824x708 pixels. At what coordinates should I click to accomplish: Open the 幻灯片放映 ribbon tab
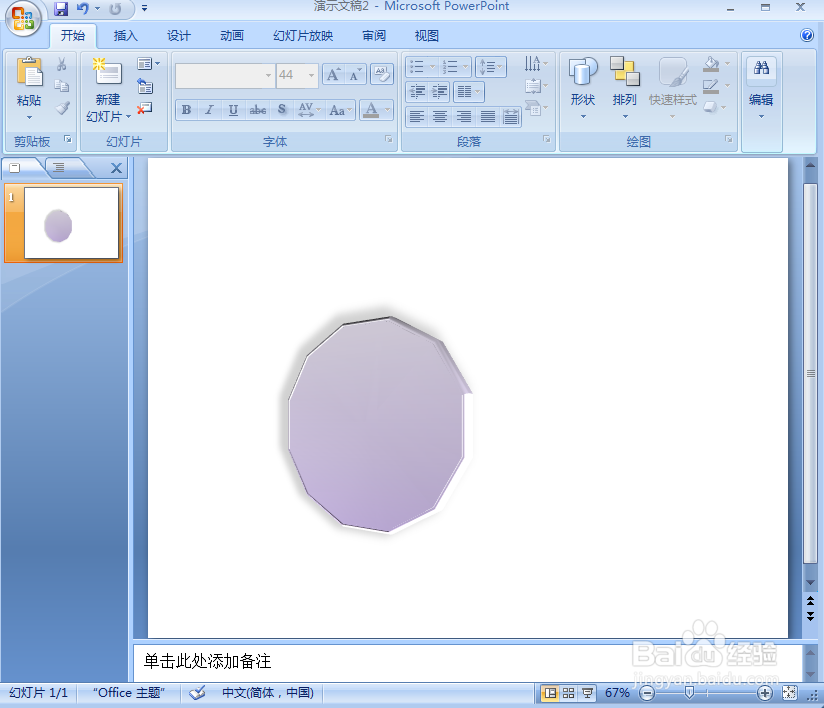pos(303,36)
